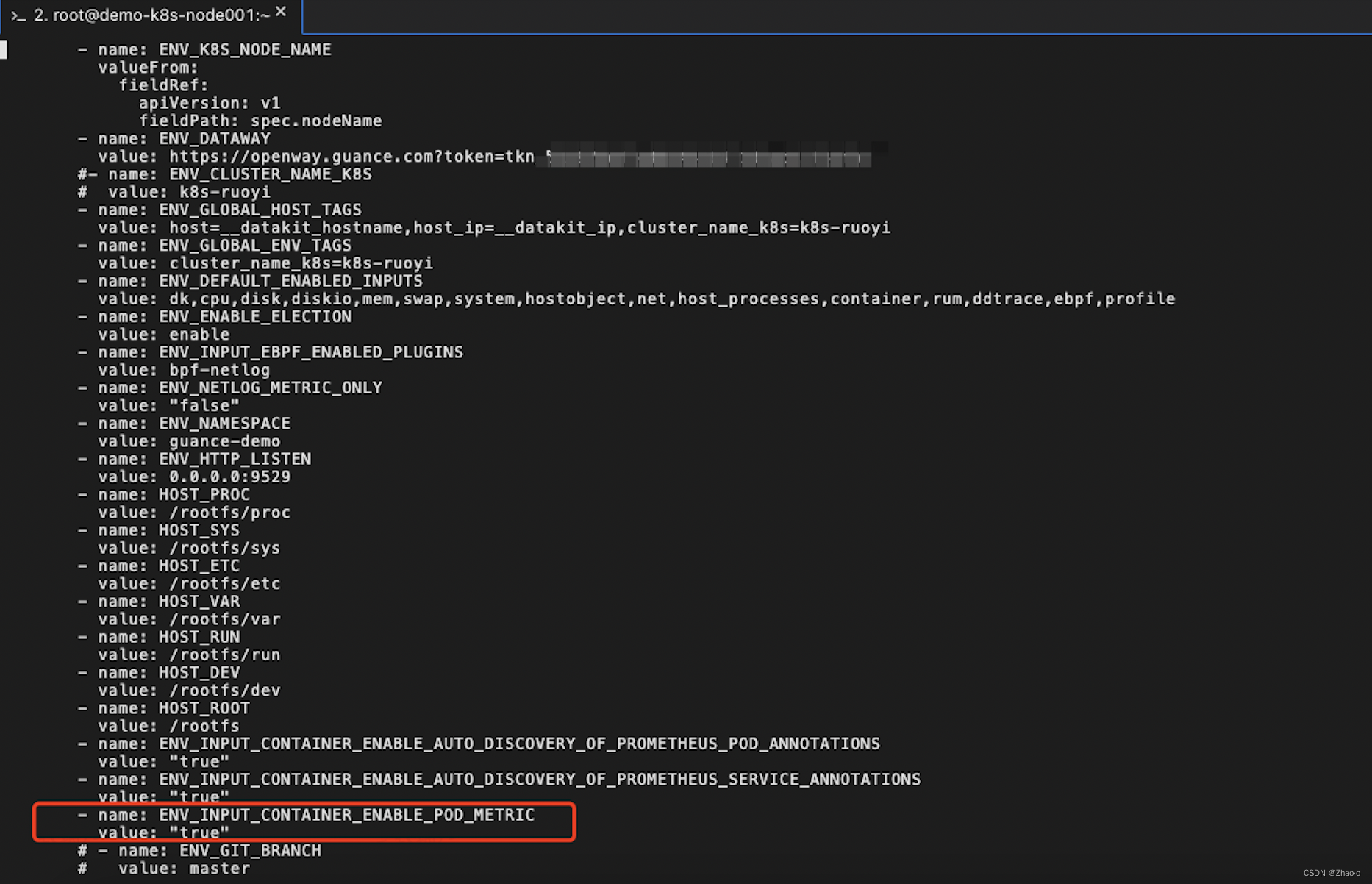1372x884 pixels.
Task: Click the ENV_DEFAULT_ENABLED_INPUTS line
Action: click(250, 281)
